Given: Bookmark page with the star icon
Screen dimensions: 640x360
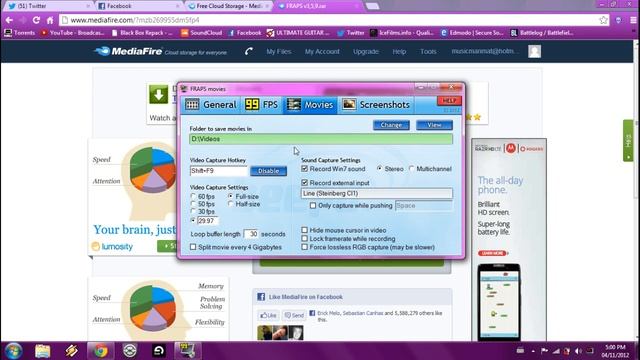Looking at the screenshot, I should click(x=604, y=20).
